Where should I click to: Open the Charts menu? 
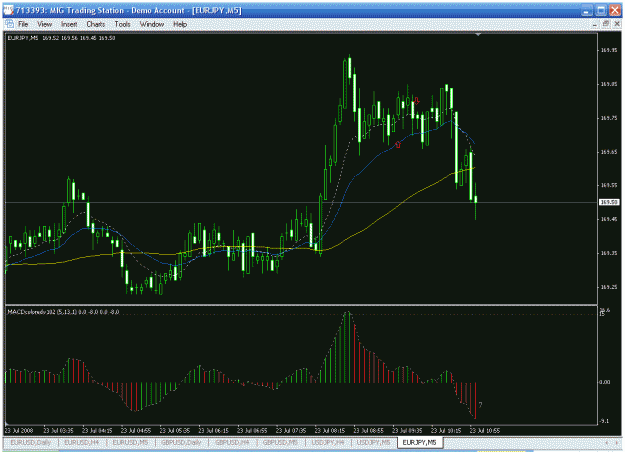coord(96,24)
